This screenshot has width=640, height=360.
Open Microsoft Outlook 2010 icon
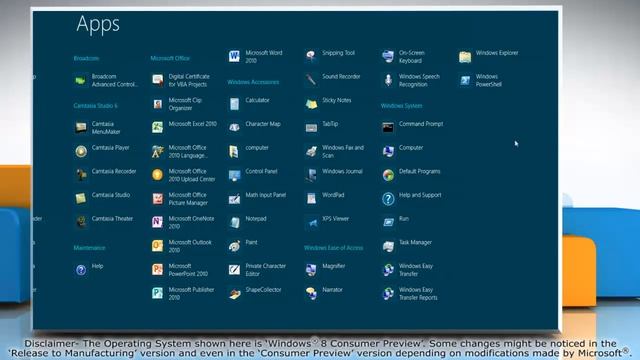(158, 246)
